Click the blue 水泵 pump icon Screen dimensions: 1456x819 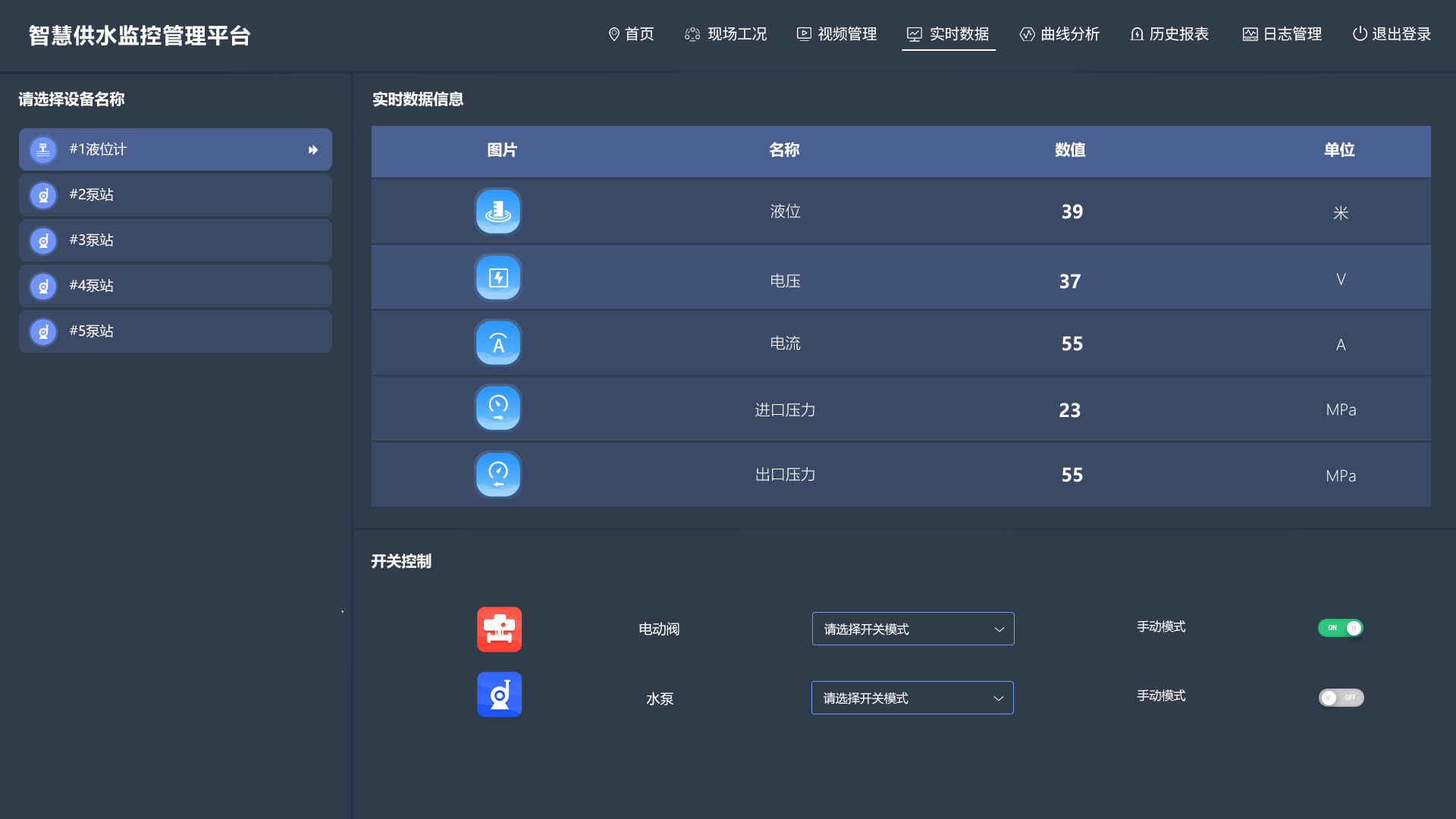[499, 694]
